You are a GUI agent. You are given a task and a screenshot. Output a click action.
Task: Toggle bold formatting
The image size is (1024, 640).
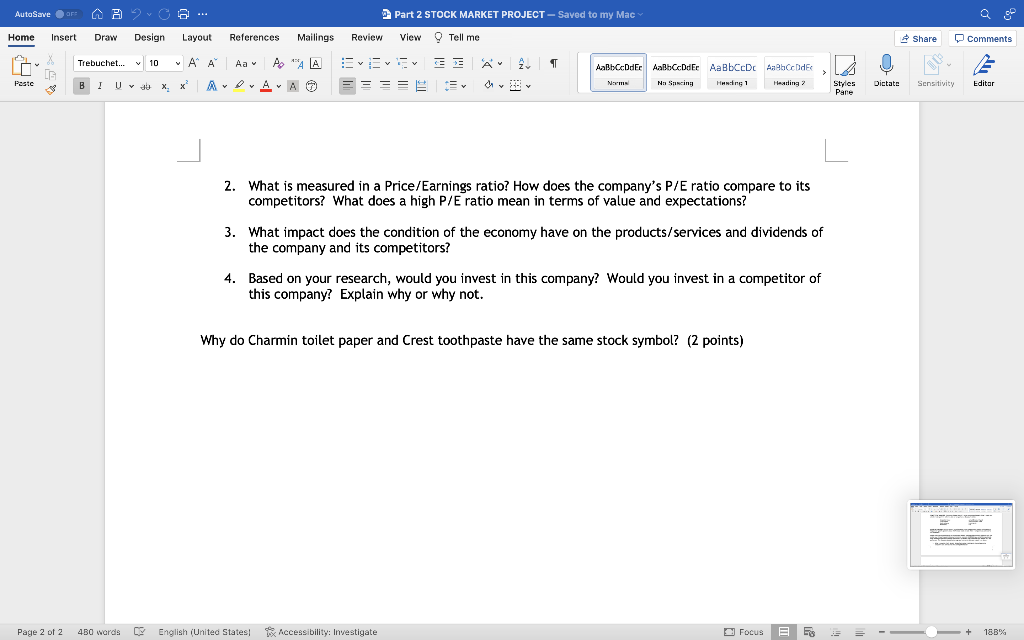click(x=82, y=85)
